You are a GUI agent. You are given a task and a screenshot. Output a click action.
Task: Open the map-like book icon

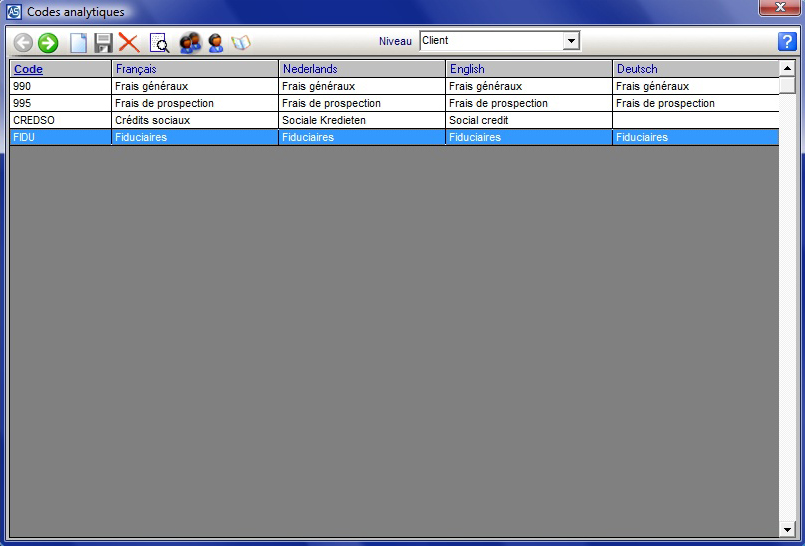click(241, 43)
